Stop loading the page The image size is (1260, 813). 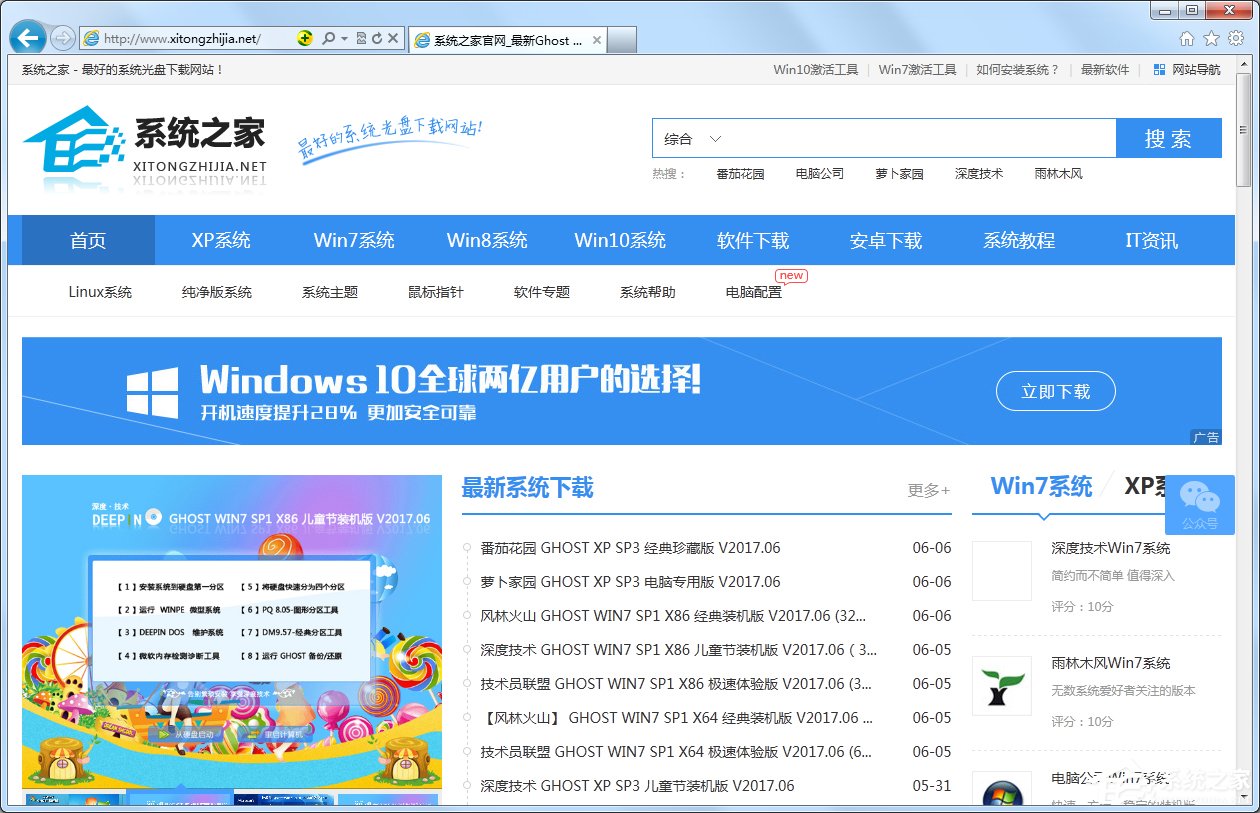click(391, 37)
